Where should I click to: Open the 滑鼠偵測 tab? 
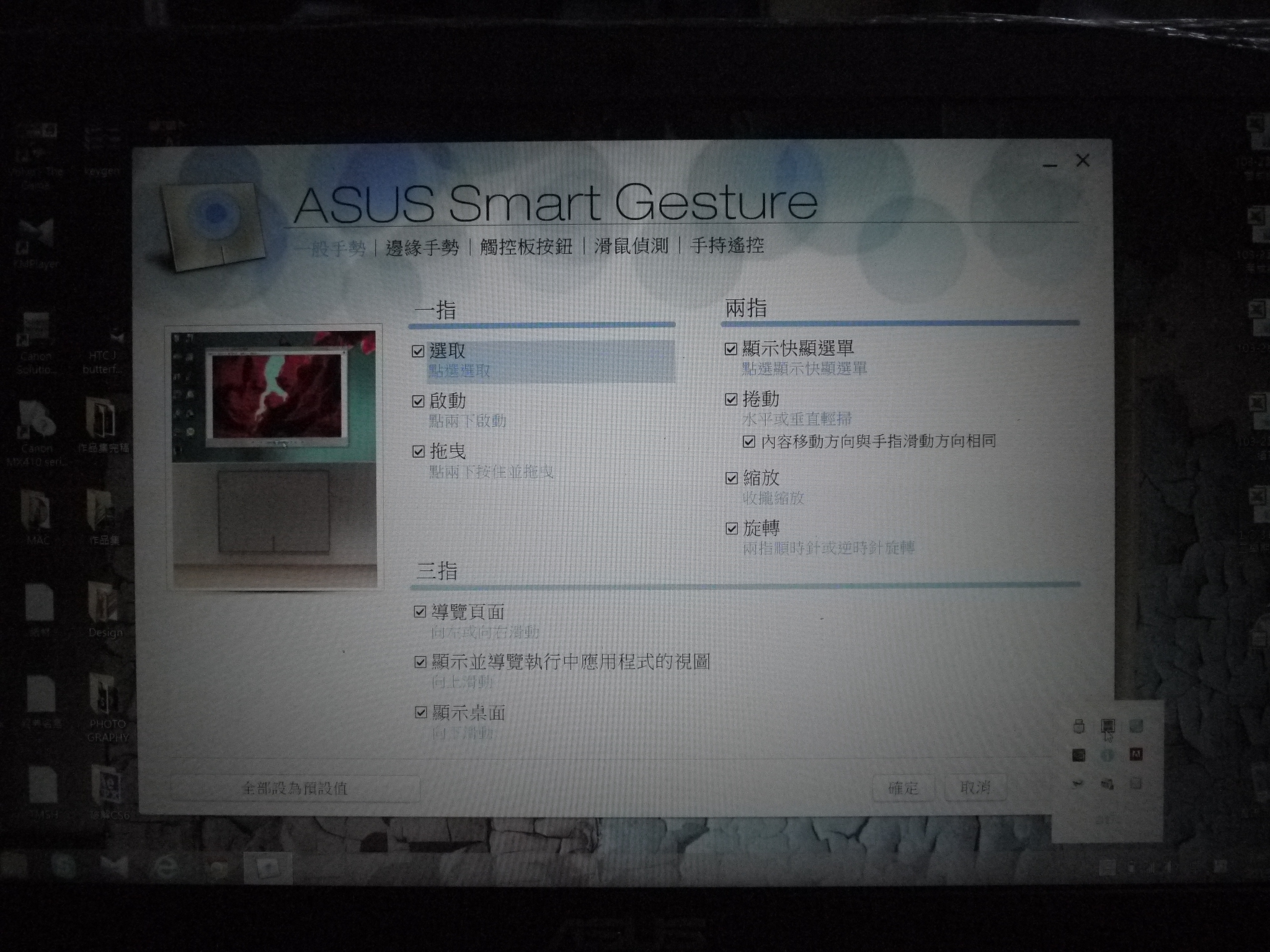pos(631,246)
